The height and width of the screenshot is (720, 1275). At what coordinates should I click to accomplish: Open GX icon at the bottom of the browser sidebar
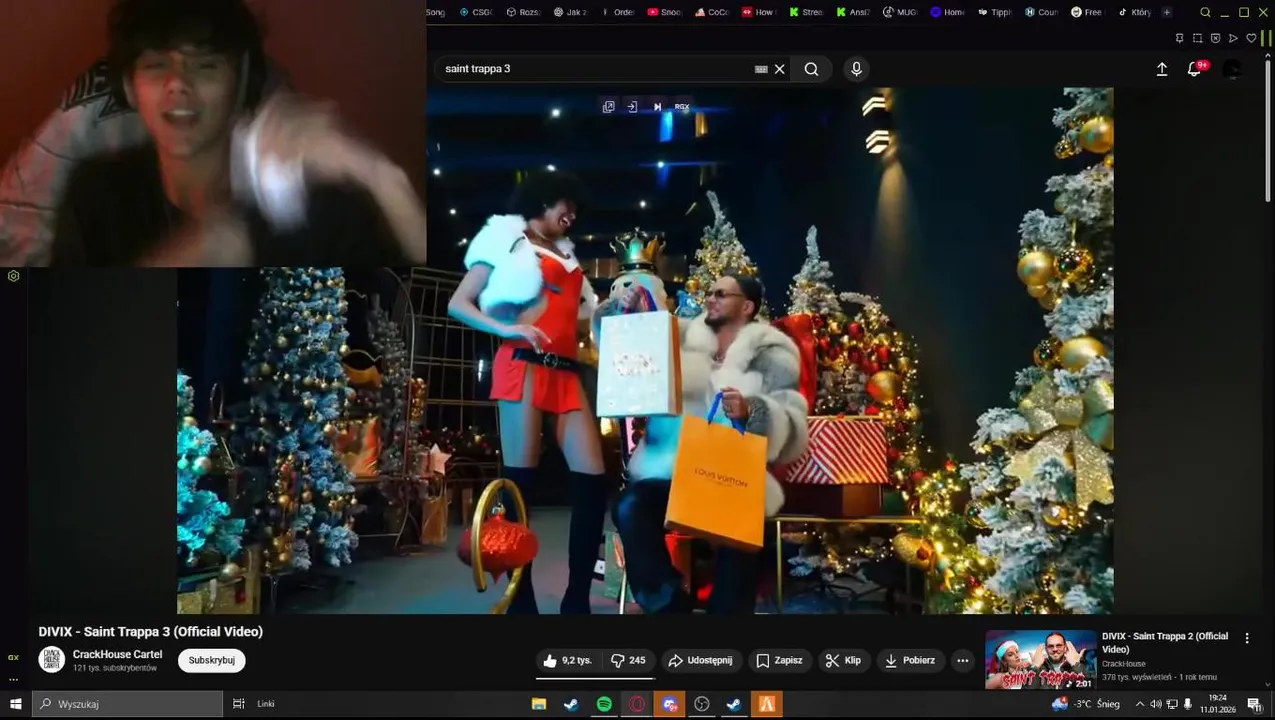[13, 657]
